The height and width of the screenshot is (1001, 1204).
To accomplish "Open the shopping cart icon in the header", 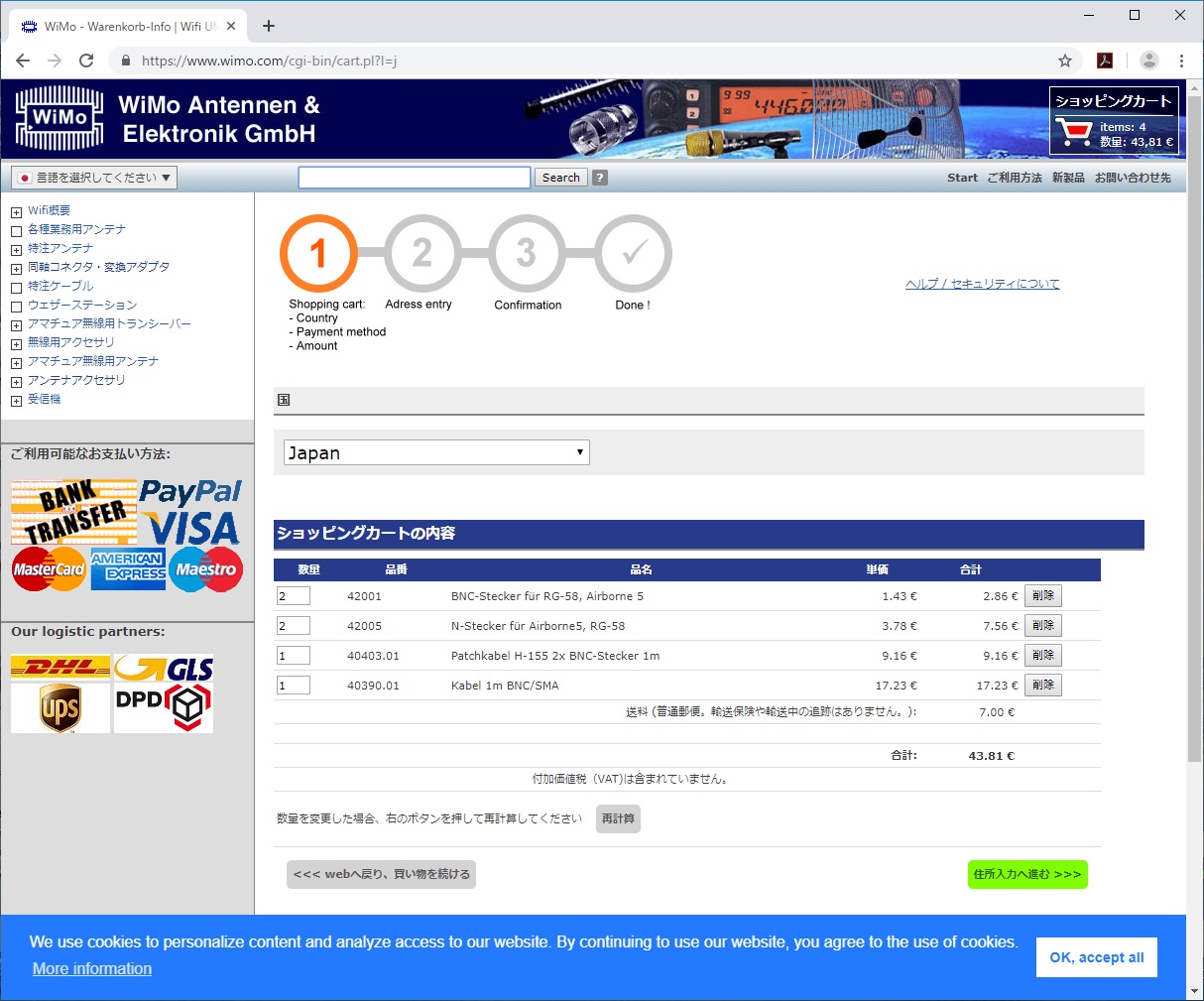I will click(x=1073, y=131).
